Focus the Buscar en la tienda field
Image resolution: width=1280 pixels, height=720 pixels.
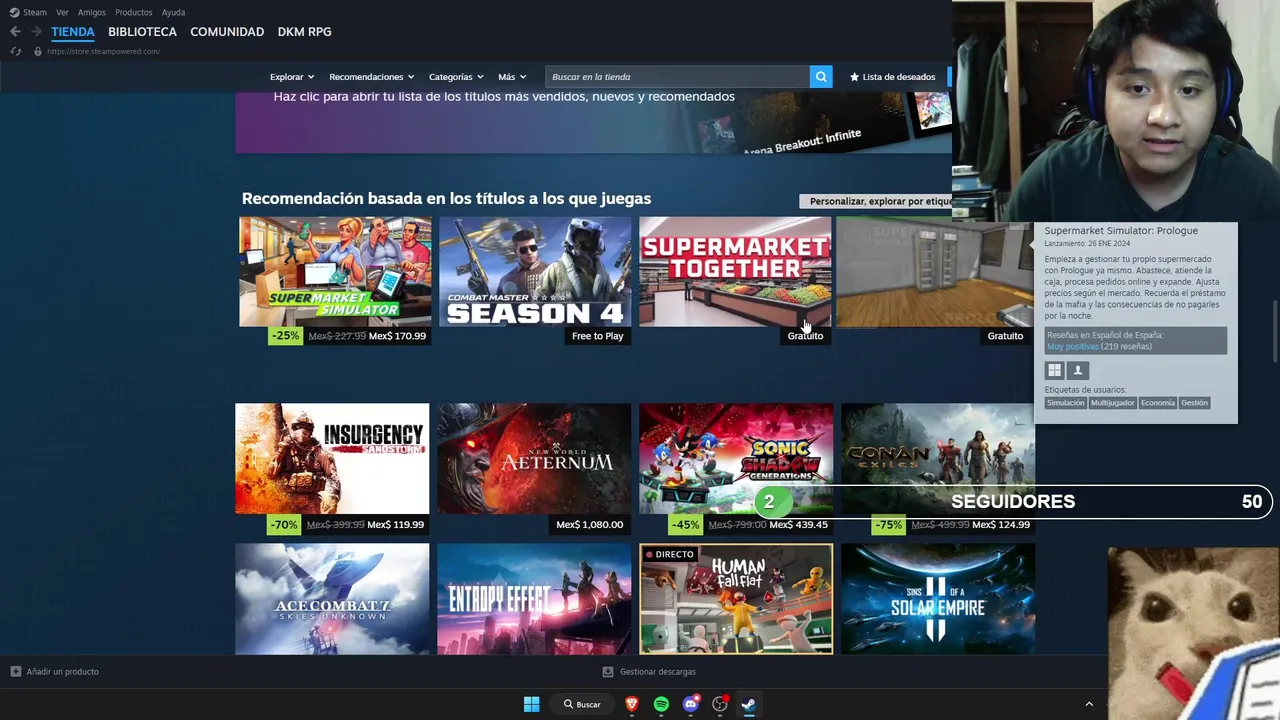[678, 77]
